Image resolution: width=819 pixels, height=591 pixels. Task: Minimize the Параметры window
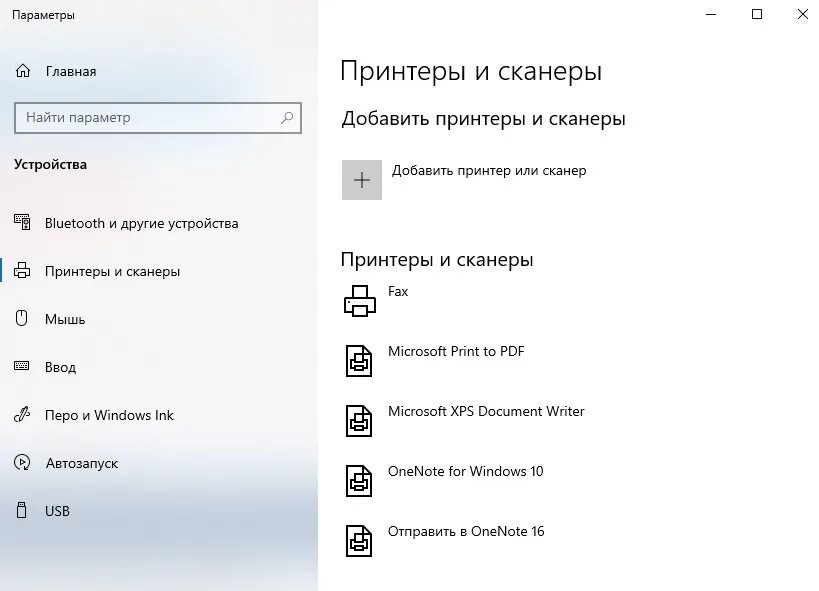tap(711, 15)
